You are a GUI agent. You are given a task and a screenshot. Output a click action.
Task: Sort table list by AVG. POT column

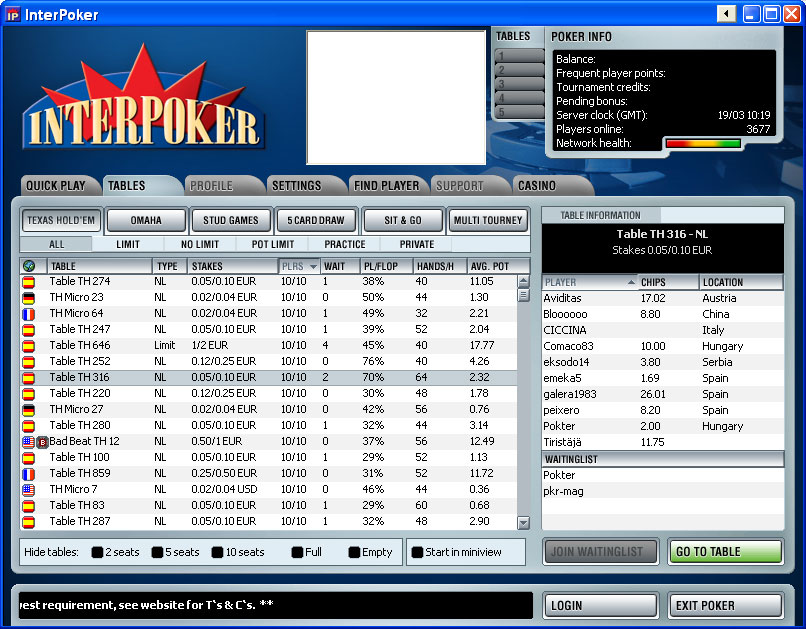coord(498,266)
